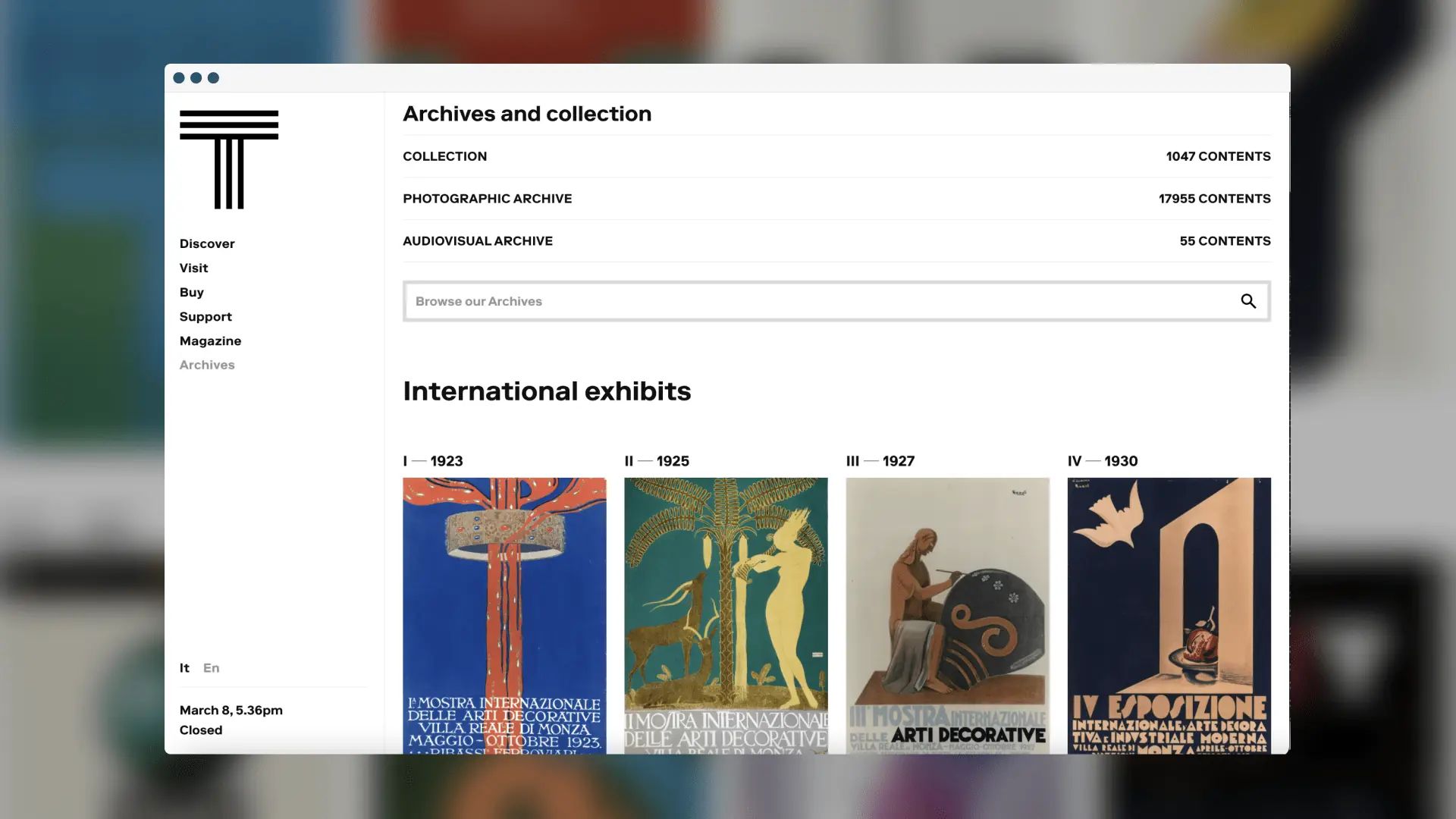Click the search magnifier icon
The height and width of the screenshot is (819, 1456).
point(1248,301)
